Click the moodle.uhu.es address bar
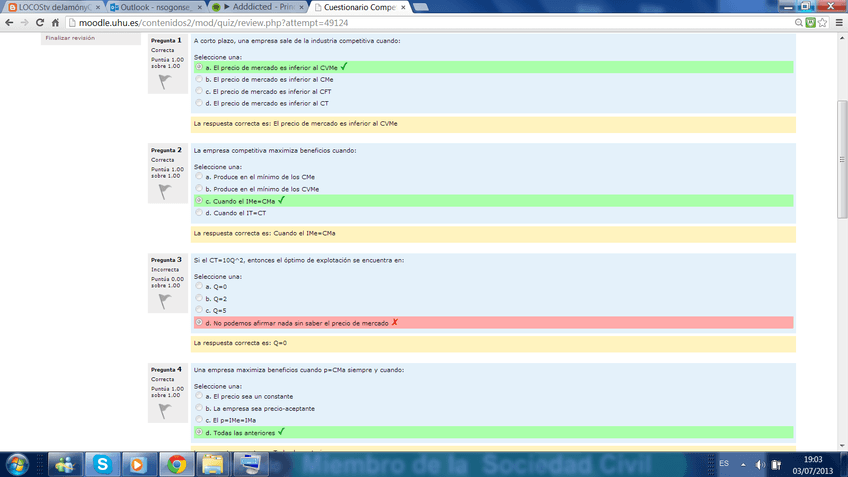 427,23
